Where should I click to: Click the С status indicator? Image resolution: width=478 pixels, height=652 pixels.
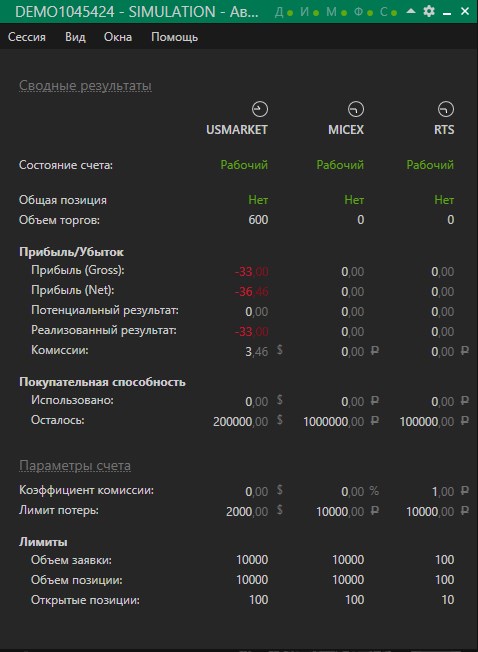[x=388, y=12]
